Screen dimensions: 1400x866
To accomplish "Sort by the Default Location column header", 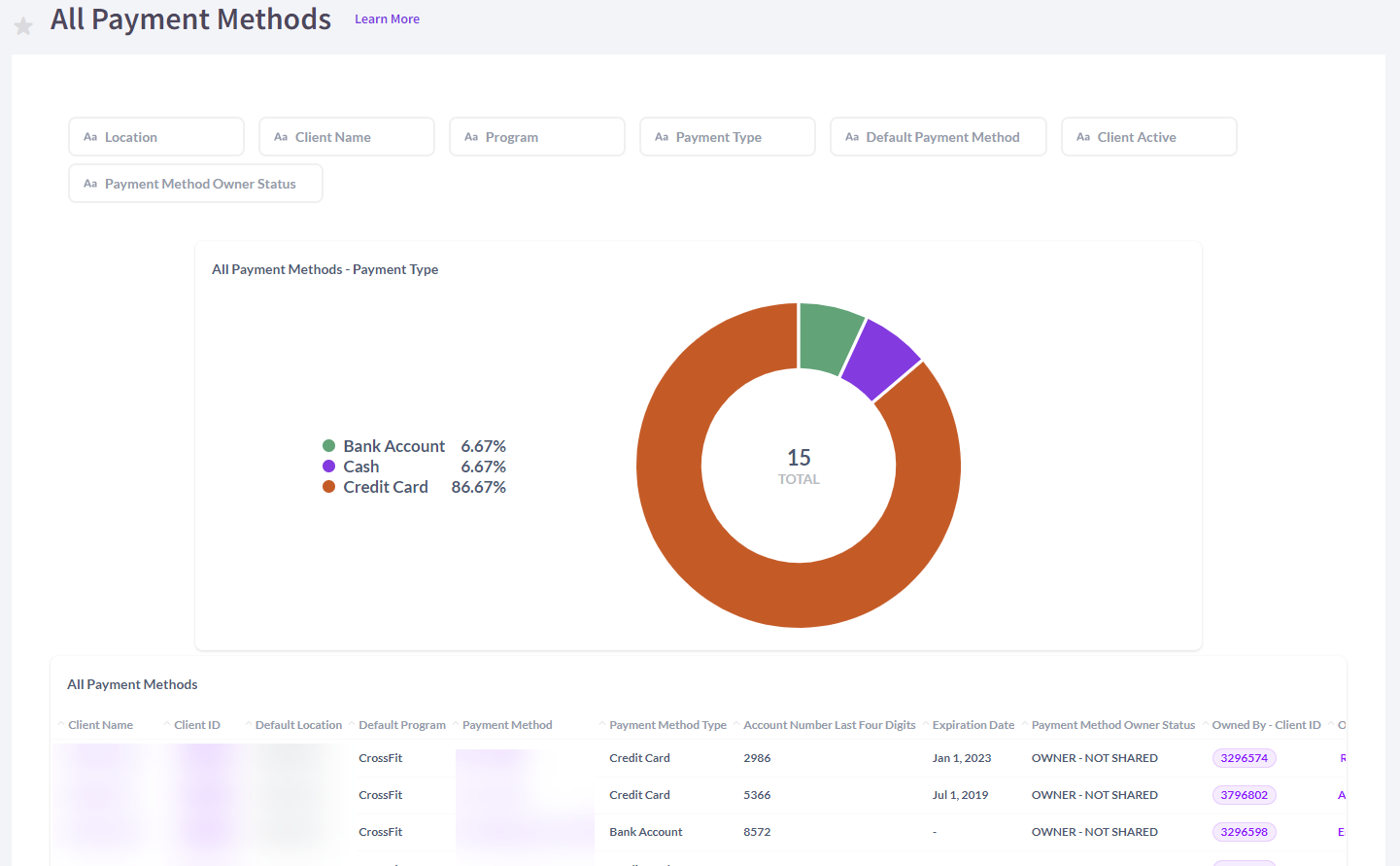I will click(298, 725).
